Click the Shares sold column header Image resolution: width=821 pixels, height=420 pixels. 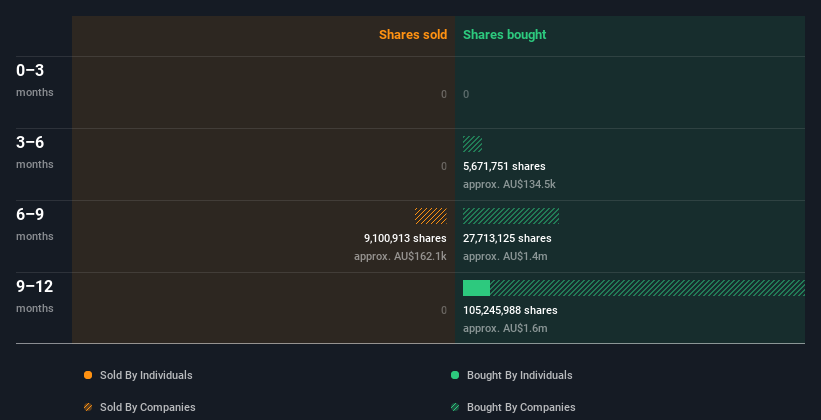[x=413, y=35]
